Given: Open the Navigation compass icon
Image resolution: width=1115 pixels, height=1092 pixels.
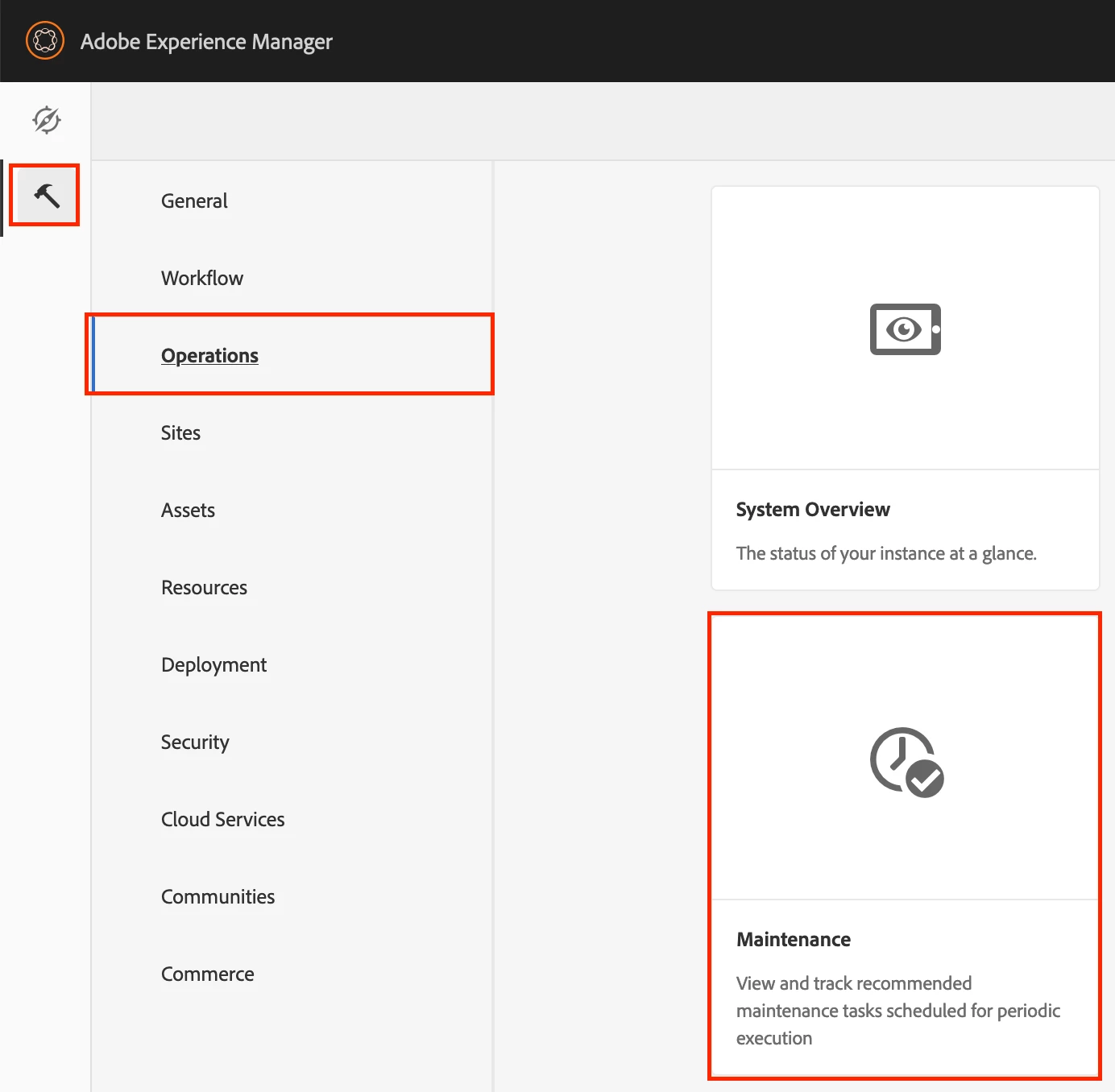Looking at the screenshot, I should (46, 120).
